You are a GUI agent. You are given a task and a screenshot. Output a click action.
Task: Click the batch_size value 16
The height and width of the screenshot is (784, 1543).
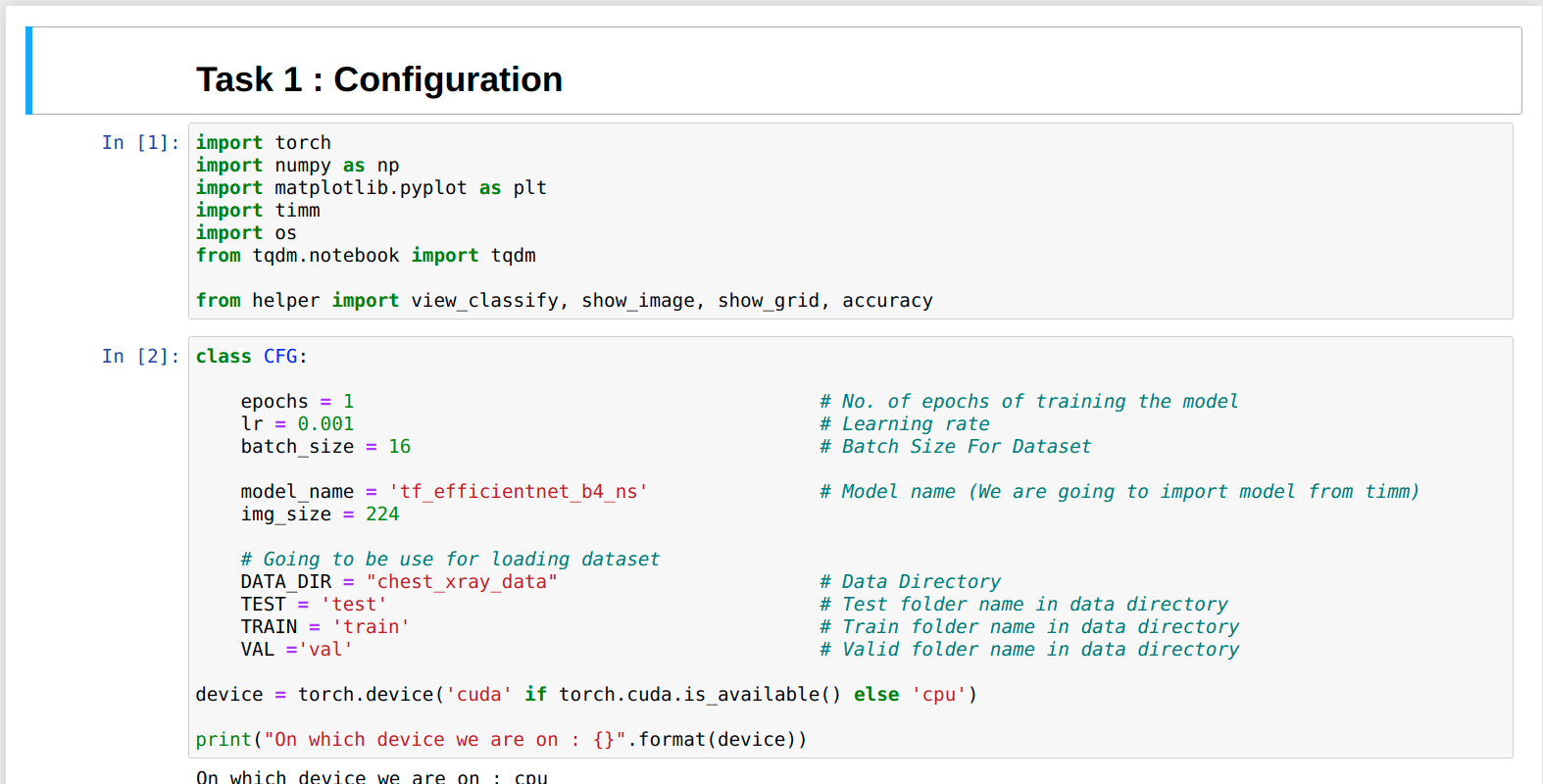click(399, 447)
